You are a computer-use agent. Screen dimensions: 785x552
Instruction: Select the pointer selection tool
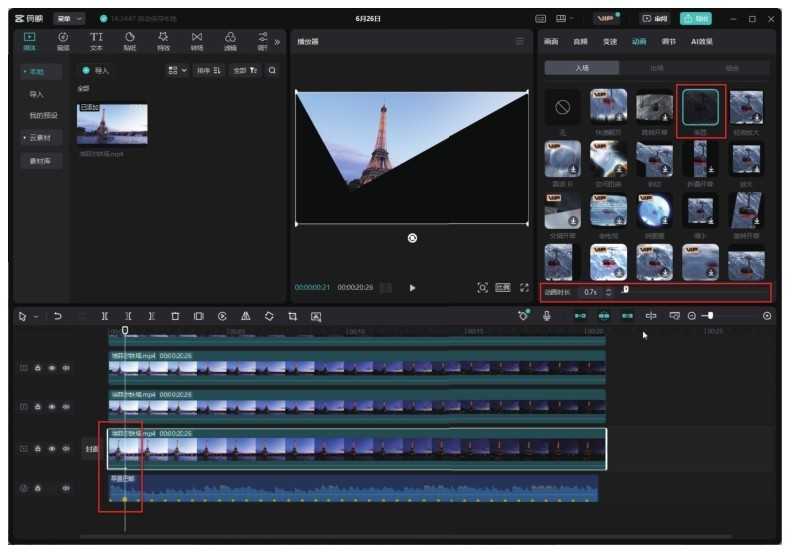pyautogui.click(x=23, y=316)
